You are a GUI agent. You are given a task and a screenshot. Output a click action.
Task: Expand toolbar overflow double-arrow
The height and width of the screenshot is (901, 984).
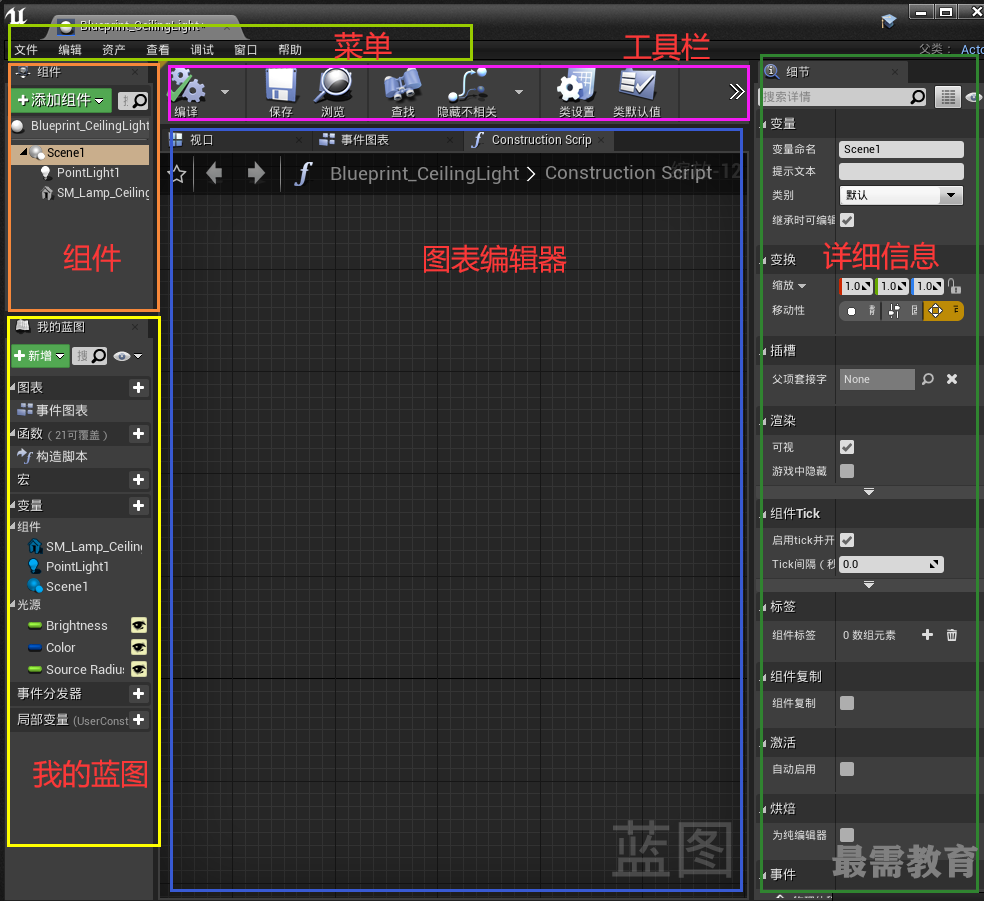tap(736, 92)
